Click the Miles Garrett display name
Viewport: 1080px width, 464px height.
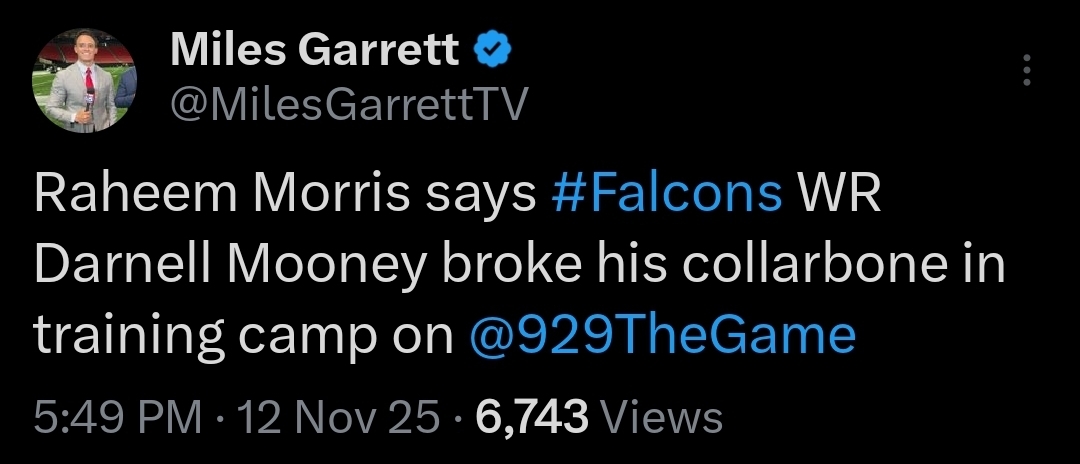coord(315,50)
